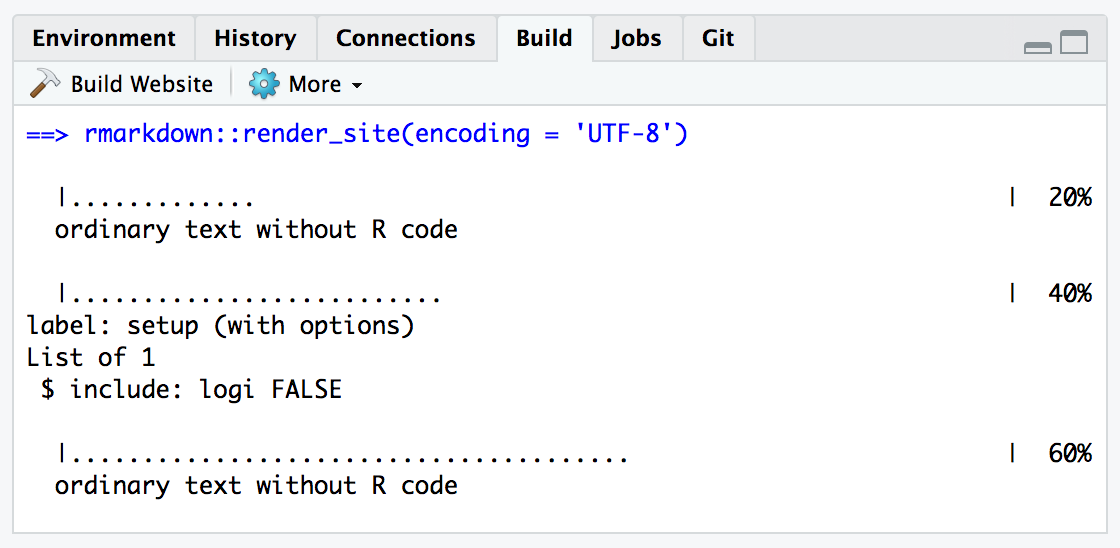This screenshot has height=548, width=1120.
Task: Select the Connections tab
Action: click(405, 39)
